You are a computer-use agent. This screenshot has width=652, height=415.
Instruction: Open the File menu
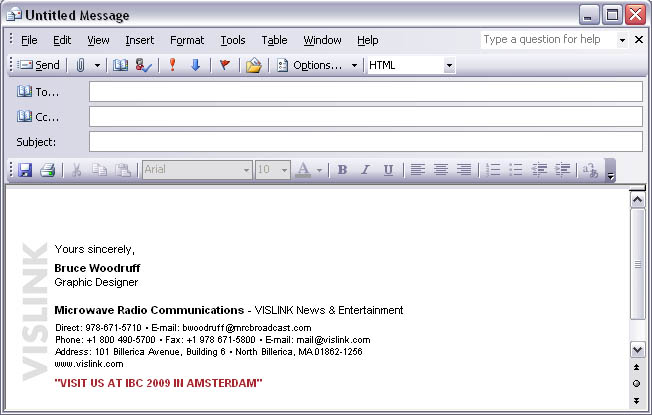pos(29,40)
